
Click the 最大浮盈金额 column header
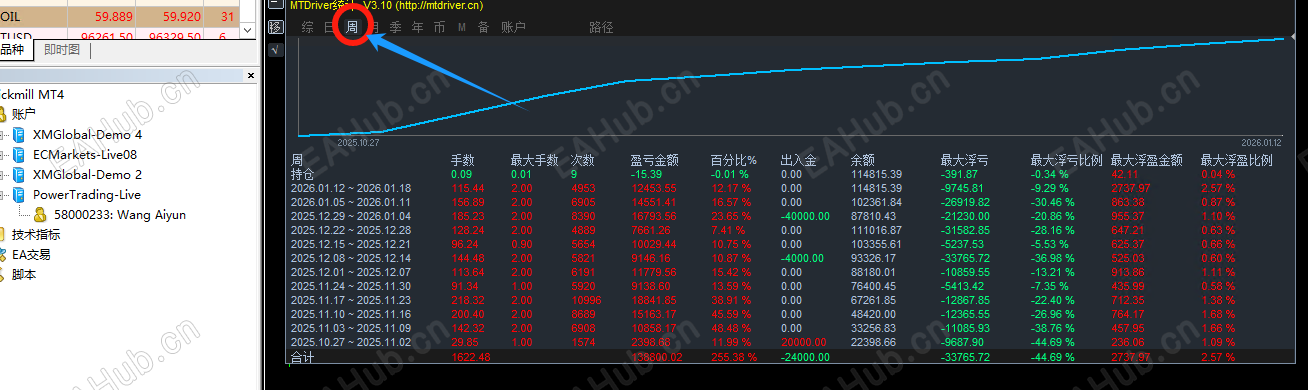(1147, 160)
